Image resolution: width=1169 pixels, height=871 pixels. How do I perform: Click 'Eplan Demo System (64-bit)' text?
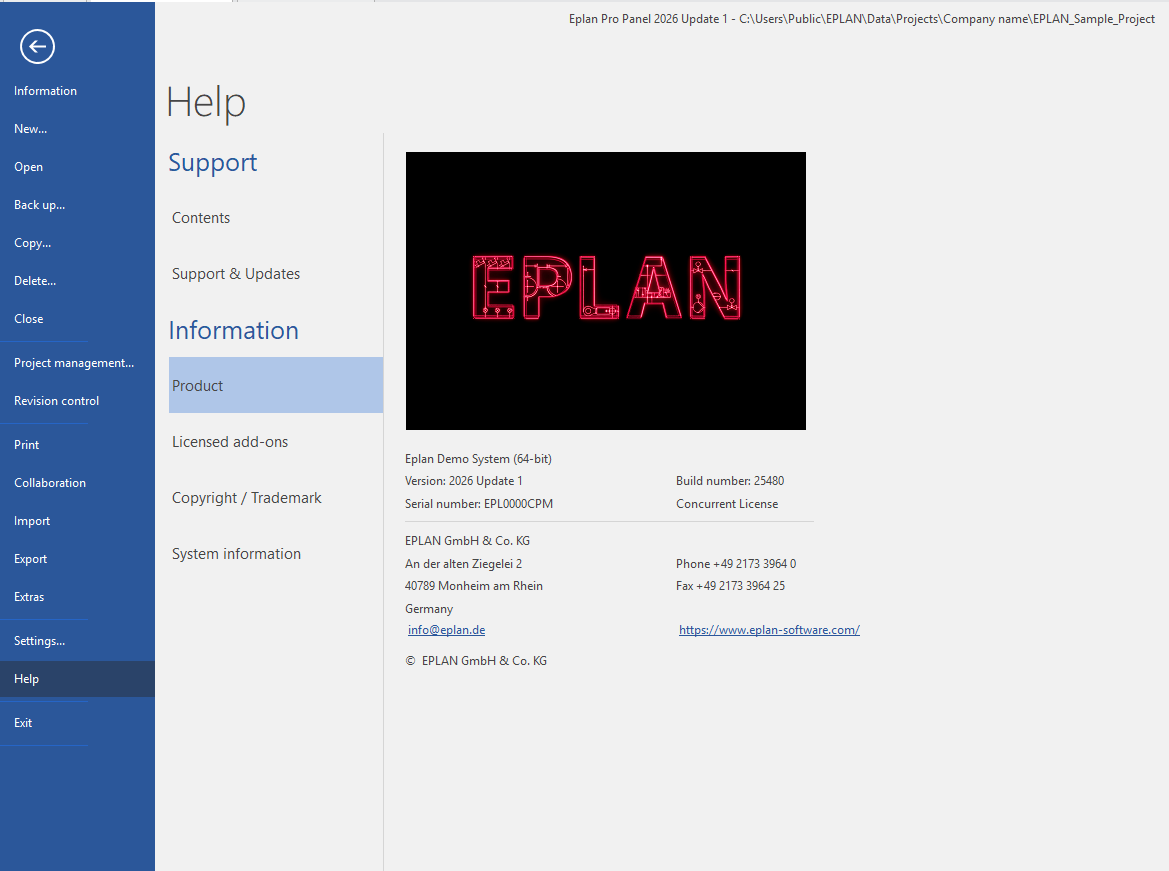tap(479, 459)
